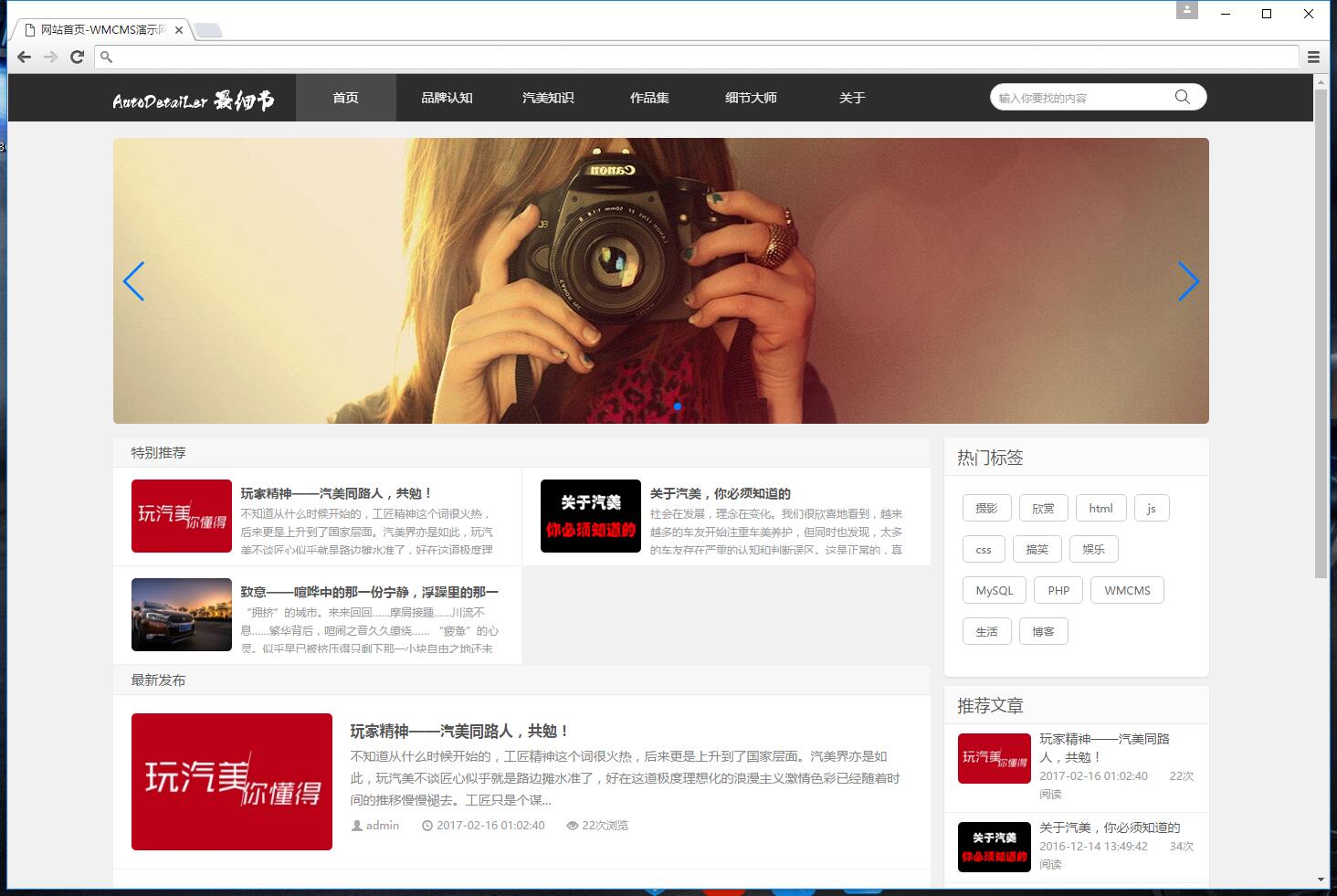This screenshot has height=896, width=1337.
Task: Click the car photo thumbnail
Action: tap(182, 615)
